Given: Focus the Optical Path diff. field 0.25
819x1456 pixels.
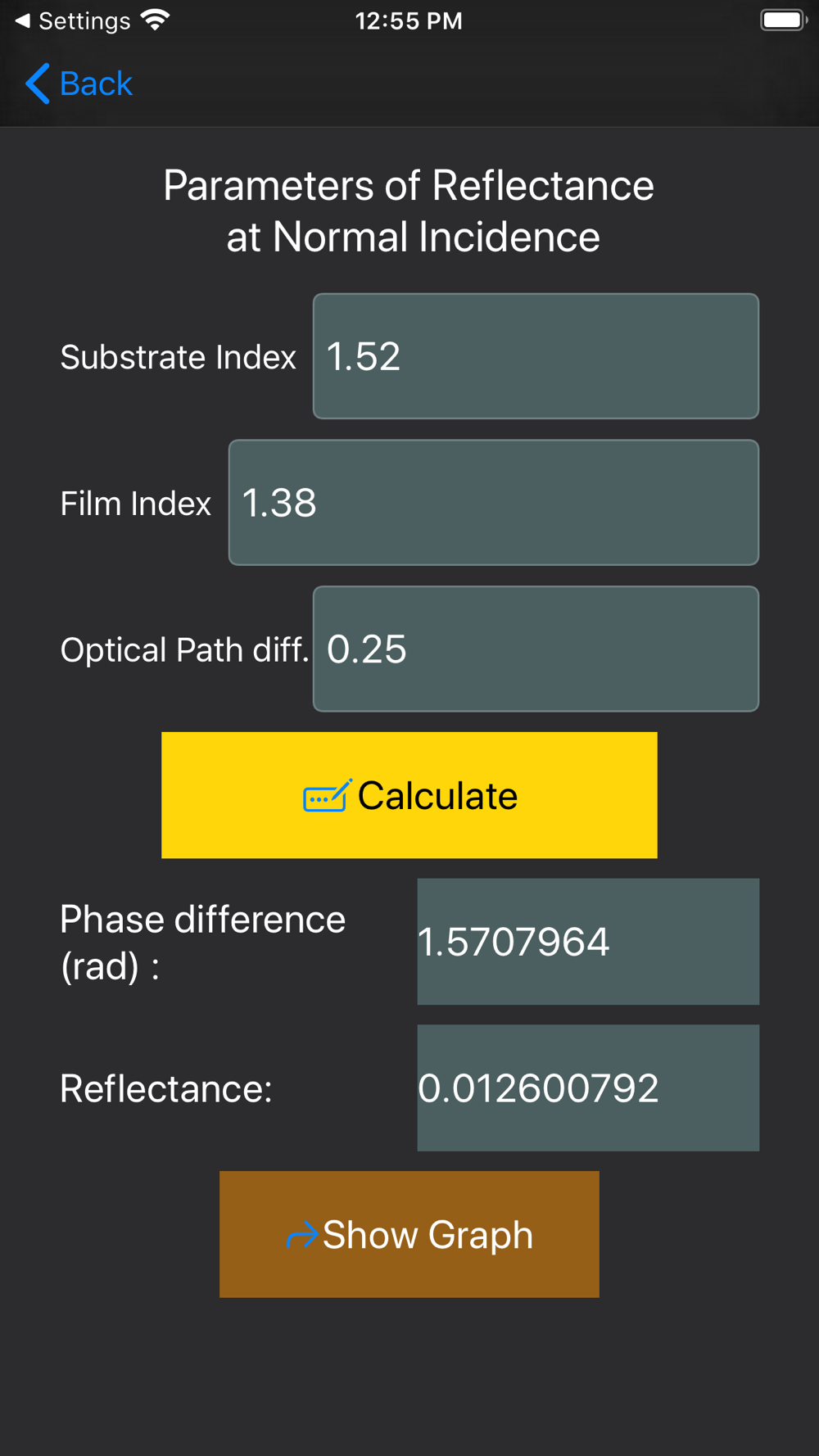Looking at the screenshot, I should (x=536, y=649).
